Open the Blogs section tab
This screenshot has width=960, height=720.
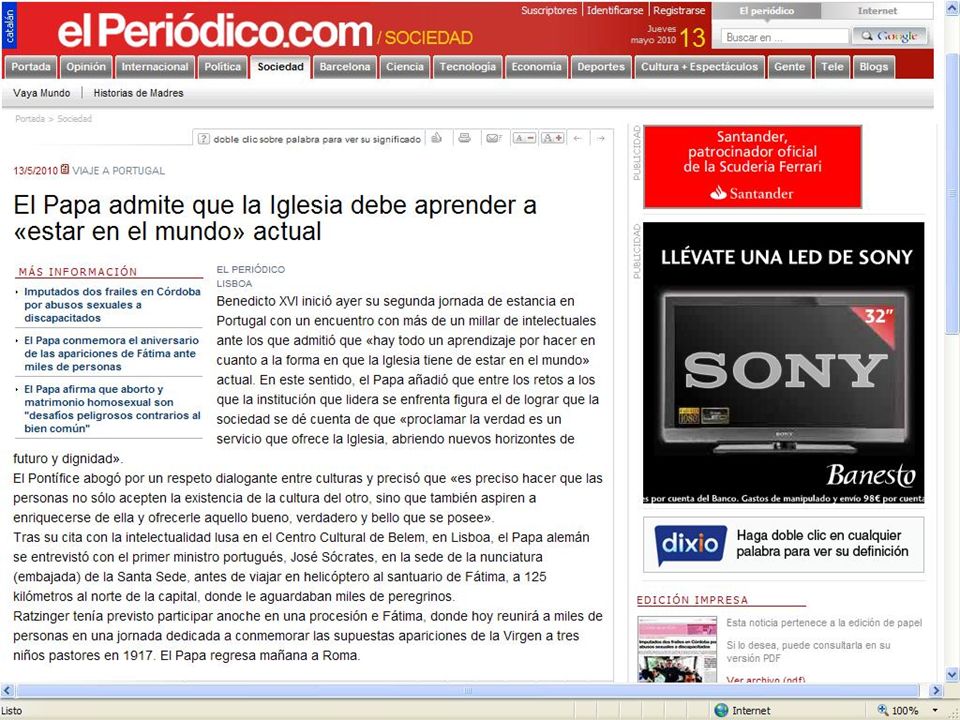tap(874, 67)
